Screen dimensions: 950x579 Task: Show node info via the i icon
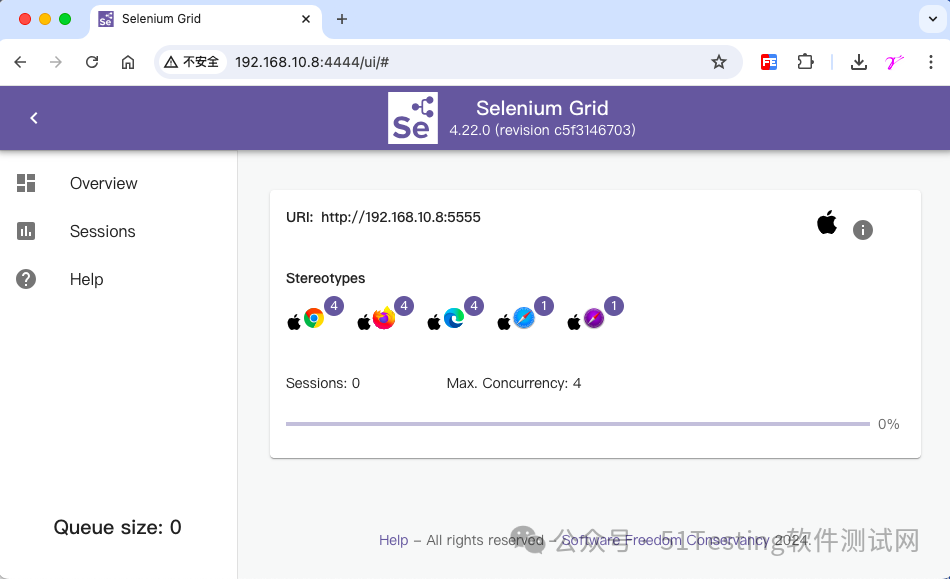tap(863, 230)
